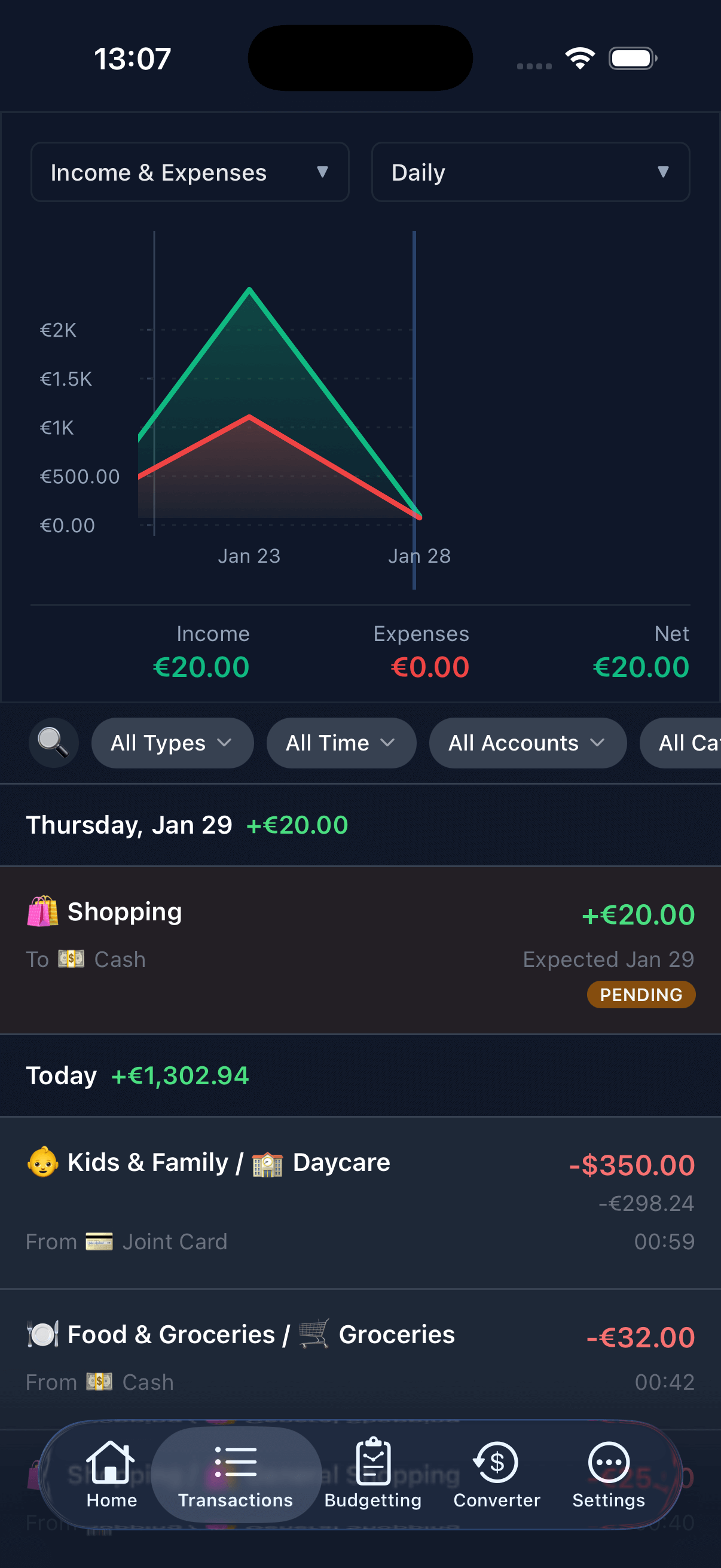The height and width of the screenshot is (1568, 721).
Task: Open the search transactions magnifier
Action: click(54, 743)
